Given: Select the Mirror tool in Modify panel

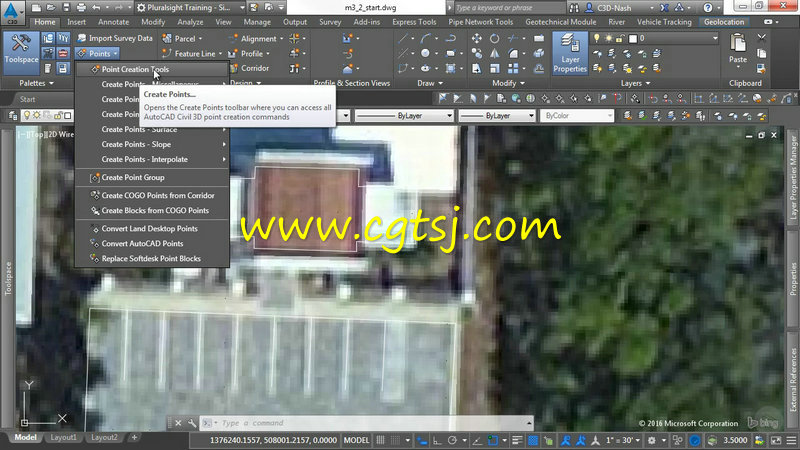Looking at the screenshot, I should (x=494, y=53).
